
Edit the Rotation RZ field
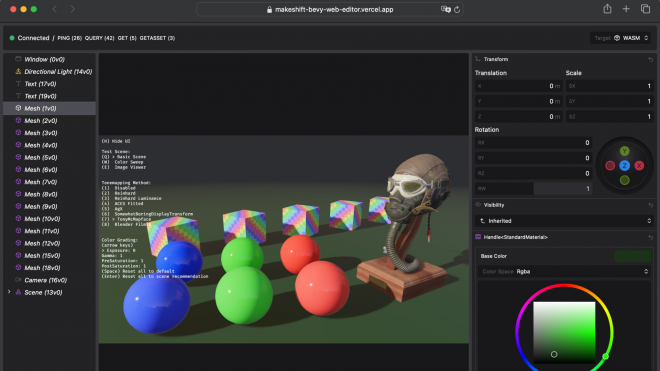point(533,173)
